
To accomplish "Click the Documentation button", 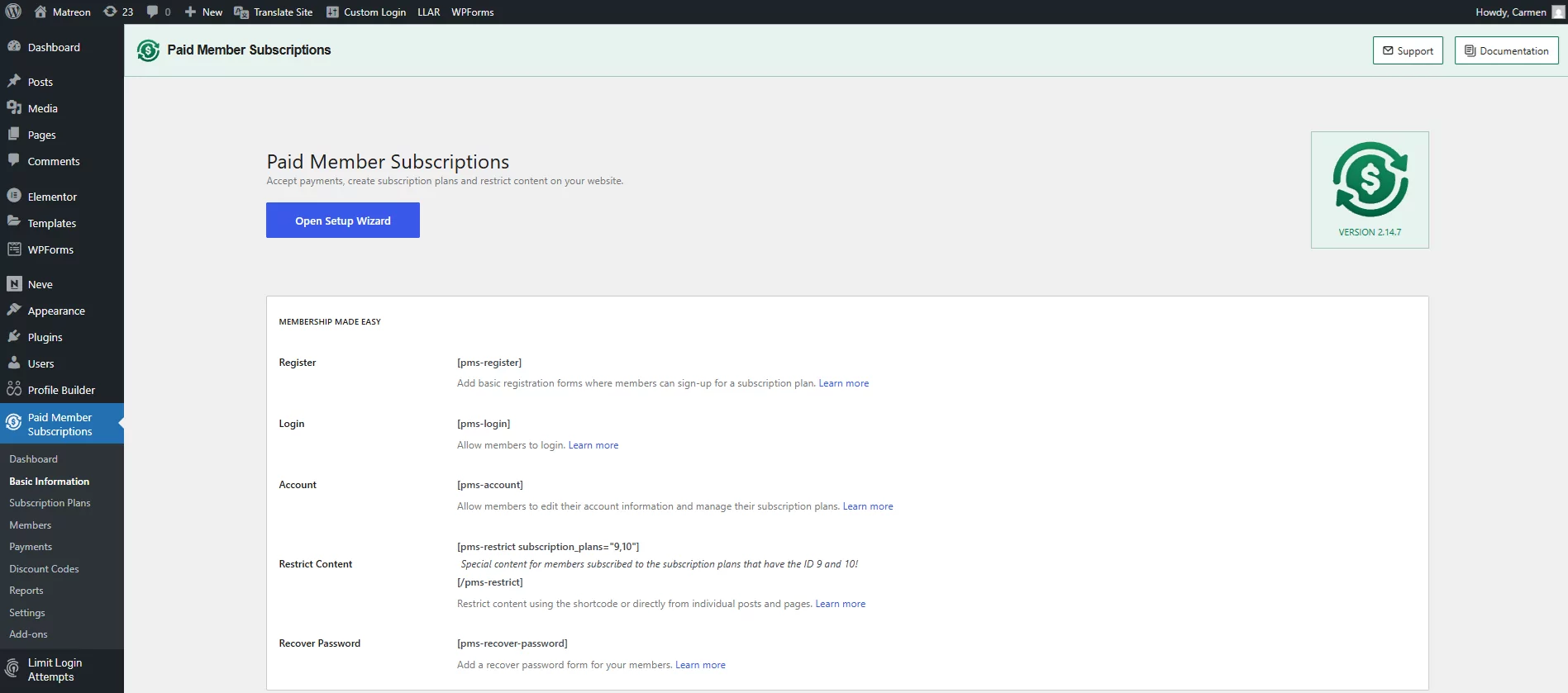I will coord(1506,50).
